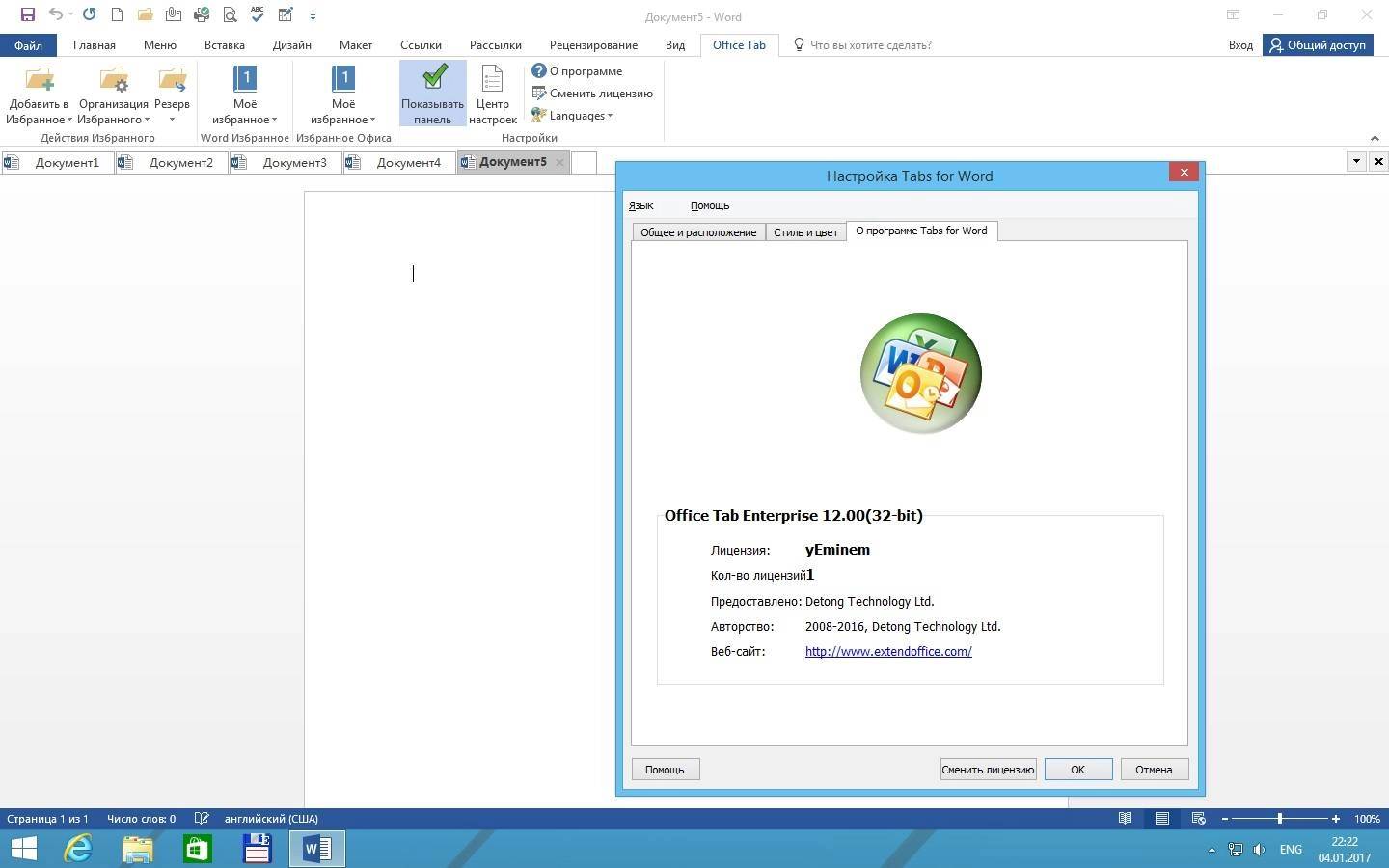Open the document tab list dropdown arrow
The height and width of the screenshot is (868, 1389).
(1356, 161)
